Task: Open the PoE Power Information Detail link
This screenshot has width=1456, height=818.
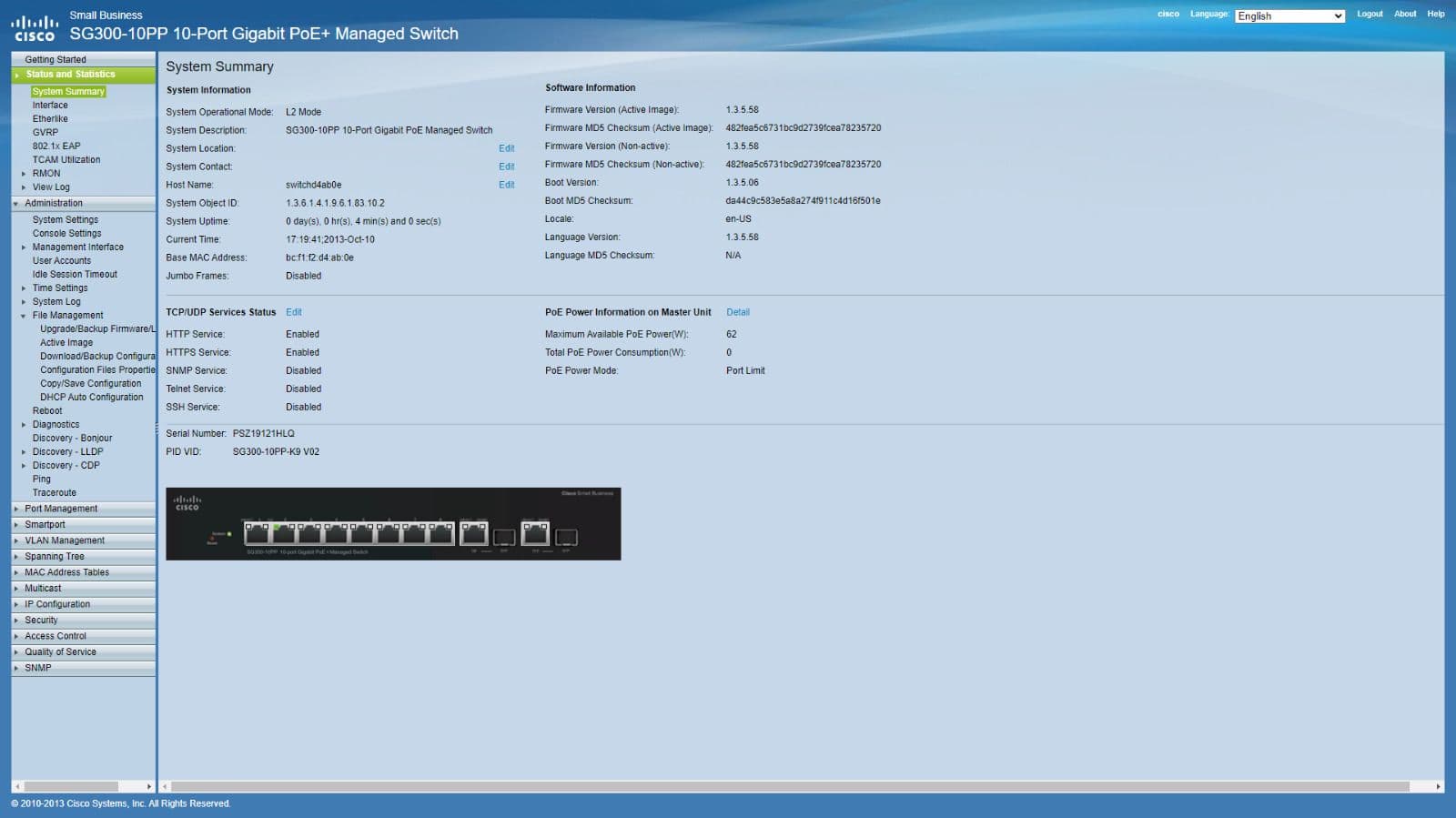Action: tap(737, 312)
